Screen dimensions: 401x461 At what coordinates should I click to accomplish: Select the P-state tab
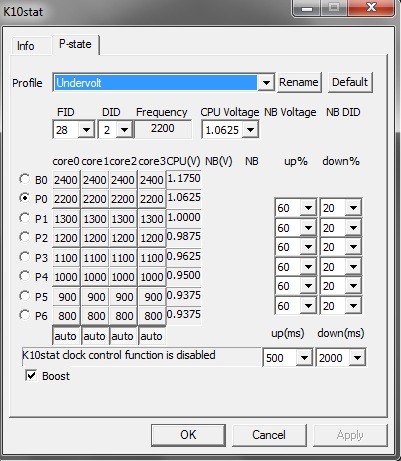[75, 44]
